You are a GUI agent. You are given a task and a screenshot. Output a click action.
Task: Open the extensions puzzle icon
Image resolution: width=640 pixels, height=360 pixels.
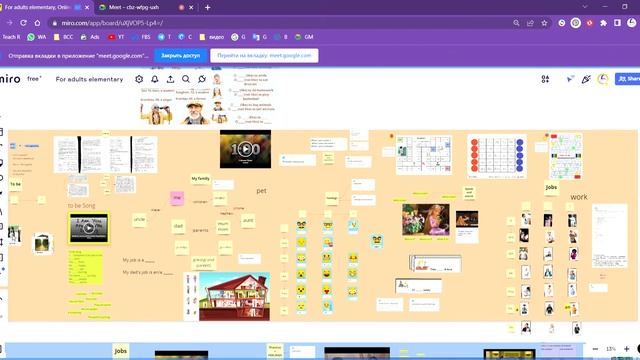pyautogui.click(x=603, y=23)
